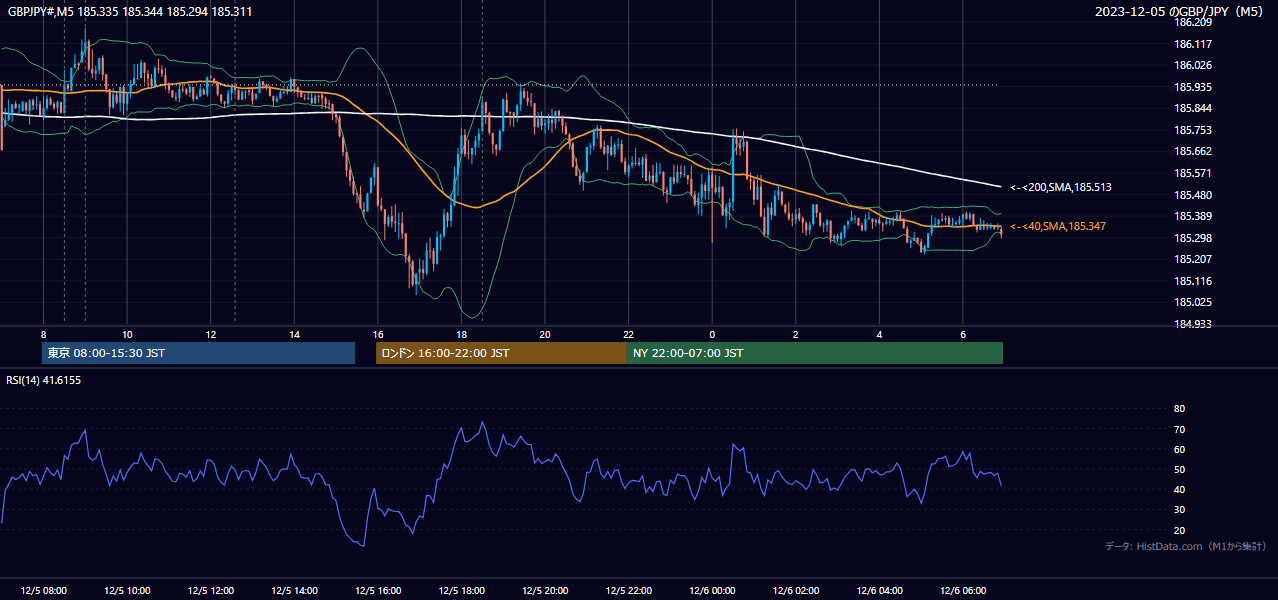The height and width of the screenshot is (600, 1278).
Task: Click price axis label 185.753
Action: 1193,130
